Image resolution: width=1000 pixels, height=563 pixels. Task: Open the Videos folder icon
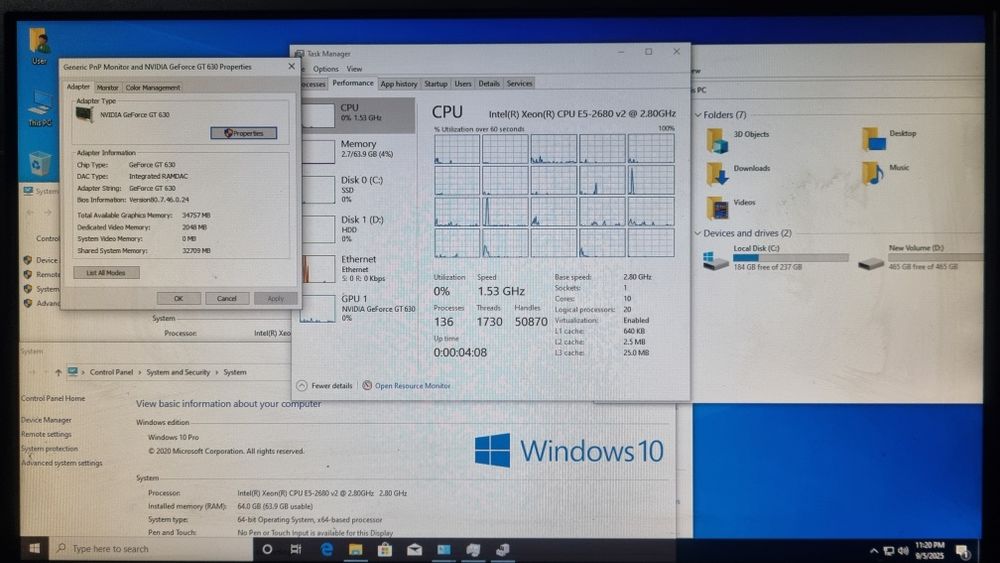[717, 208]
